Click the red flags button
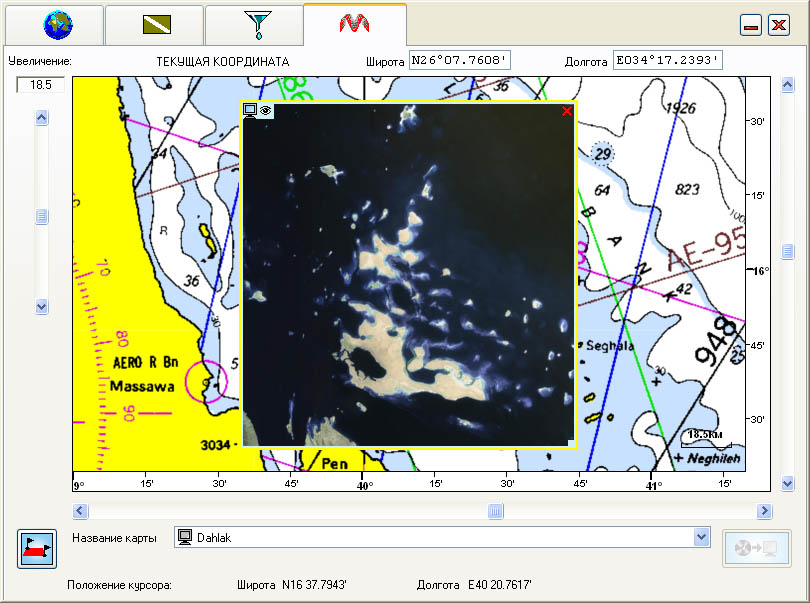810x603 pixels. [36, 549]
